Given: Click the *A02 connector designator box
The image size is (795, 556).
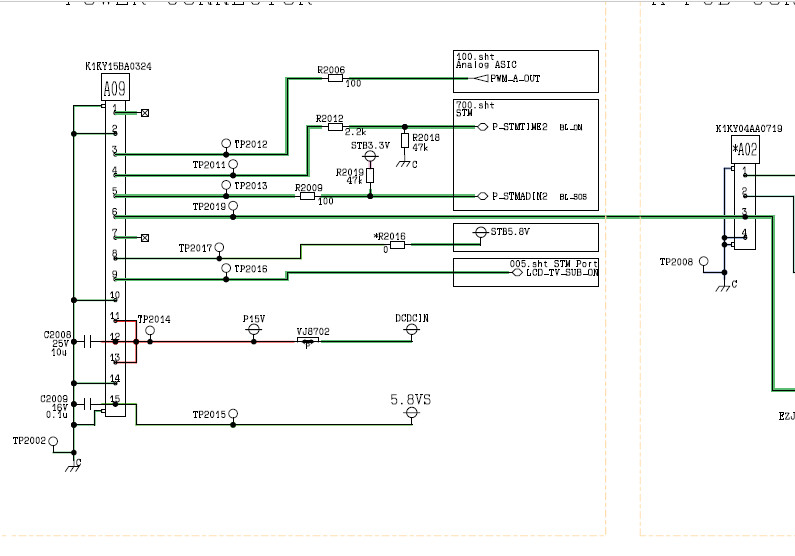Looking at the screenshot, I should [745, 150].
